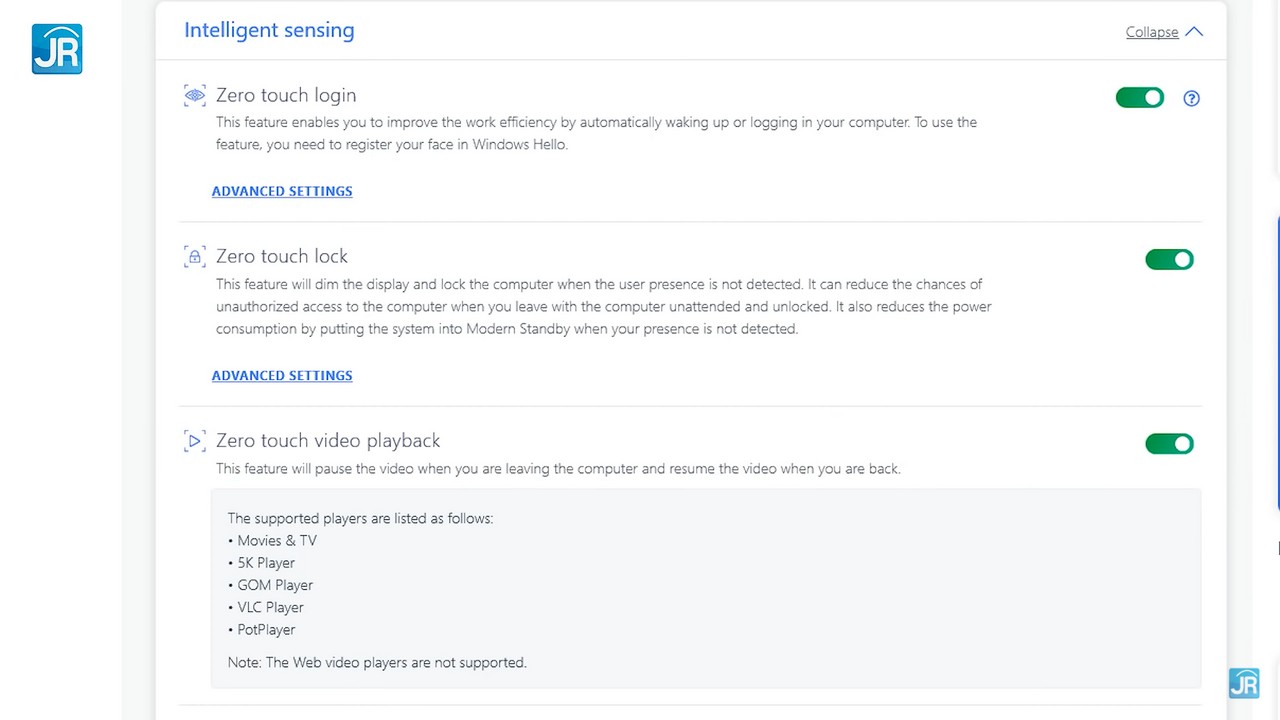The height and width of the screenshot is (720, 1280).
Task: Click Movies & TV in supported players list
Action: 277,541
